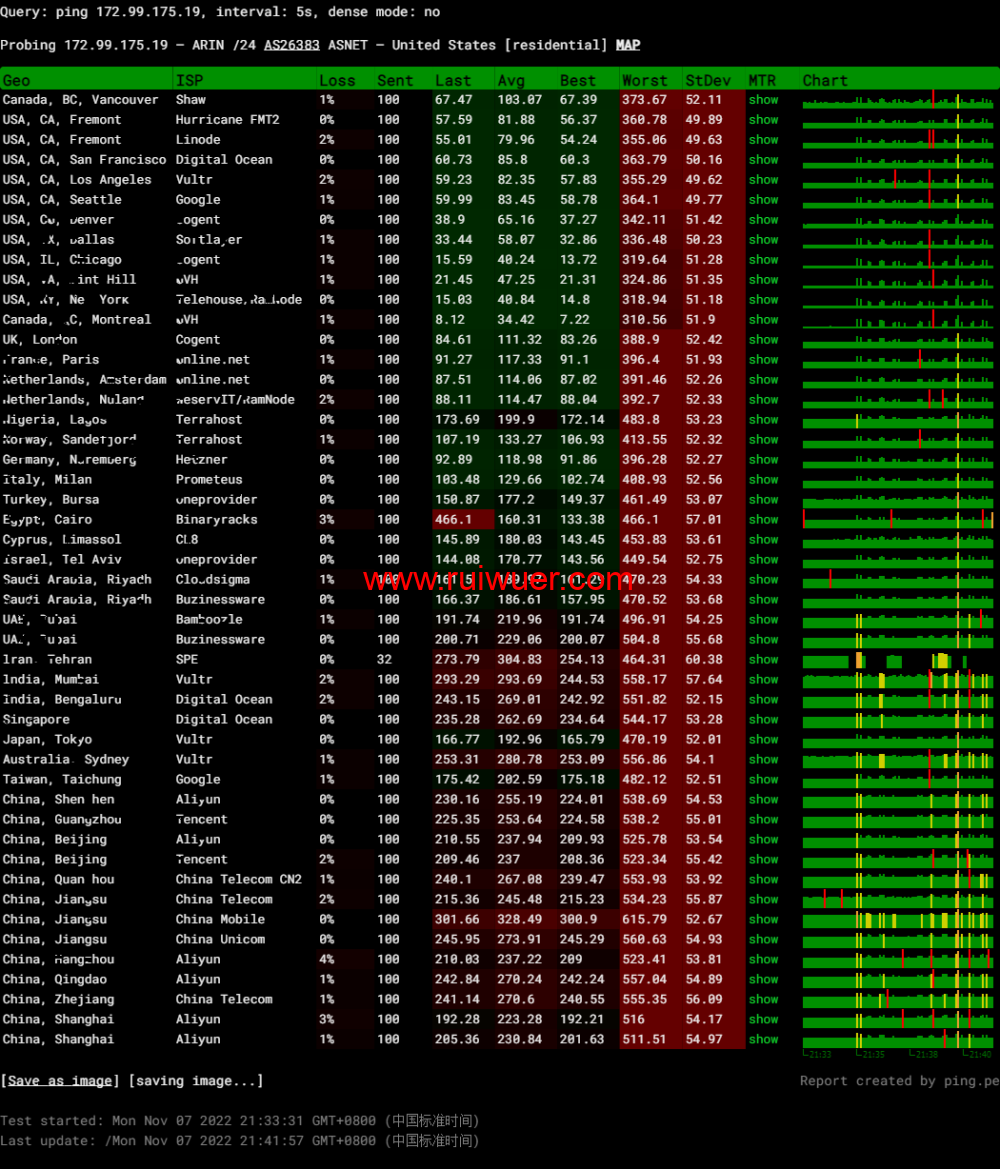Show MTR for Singapore Digital Ocean row
The width and height of the screenshot is (1000, 1169).
pos(763,720)
